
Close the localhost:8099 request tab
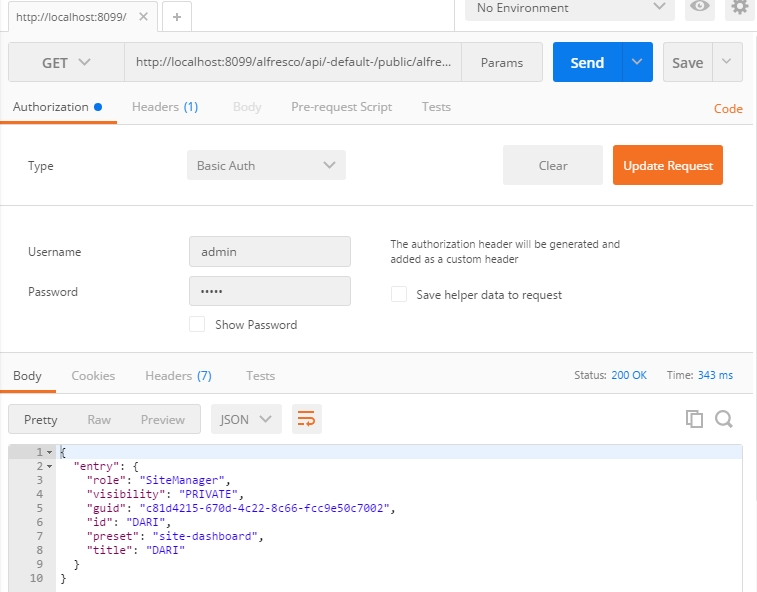[143, 17]
